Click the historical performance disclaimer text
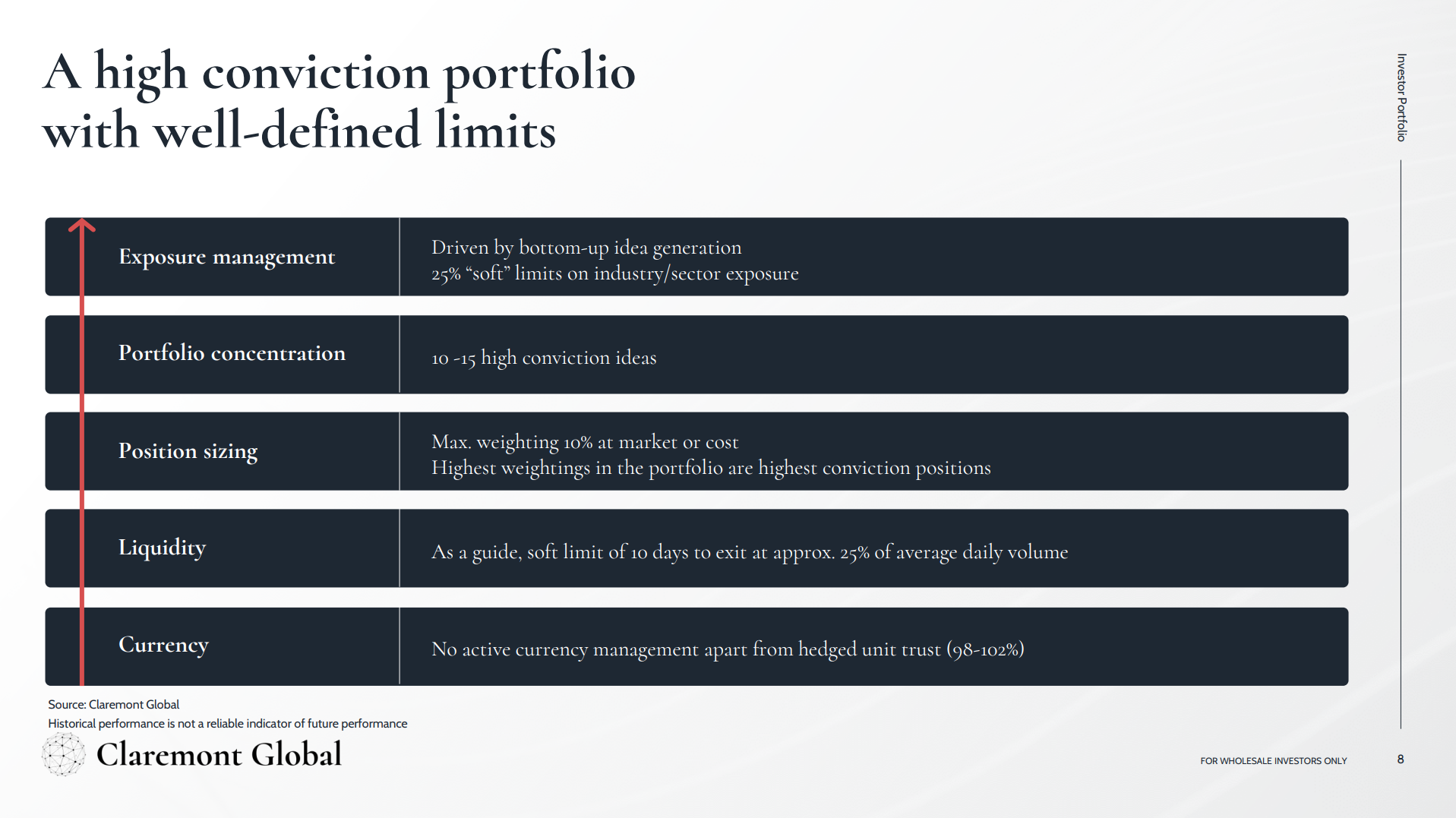Image resolution: width=1456 pixels, height=818 pixels. [227, 724]
